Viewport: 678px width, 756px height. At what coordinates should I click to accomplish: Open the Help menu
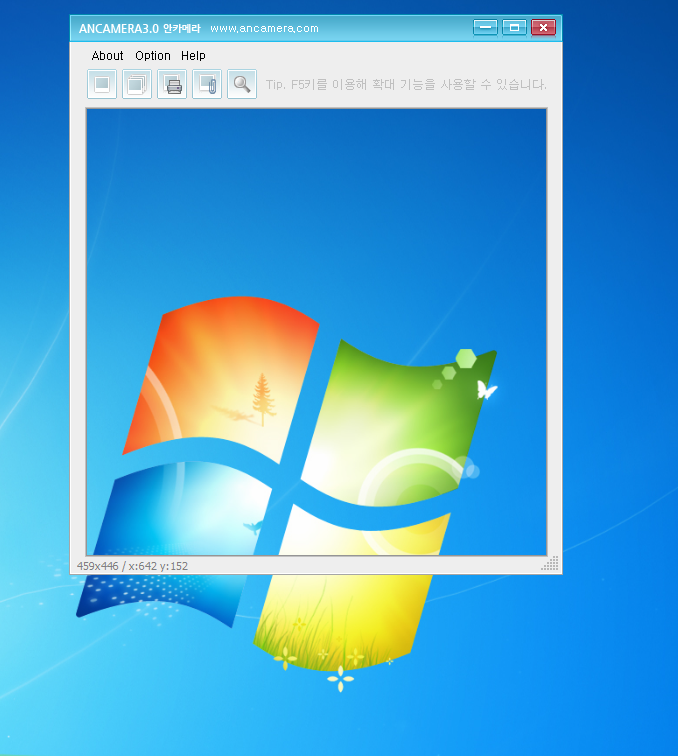193,56
